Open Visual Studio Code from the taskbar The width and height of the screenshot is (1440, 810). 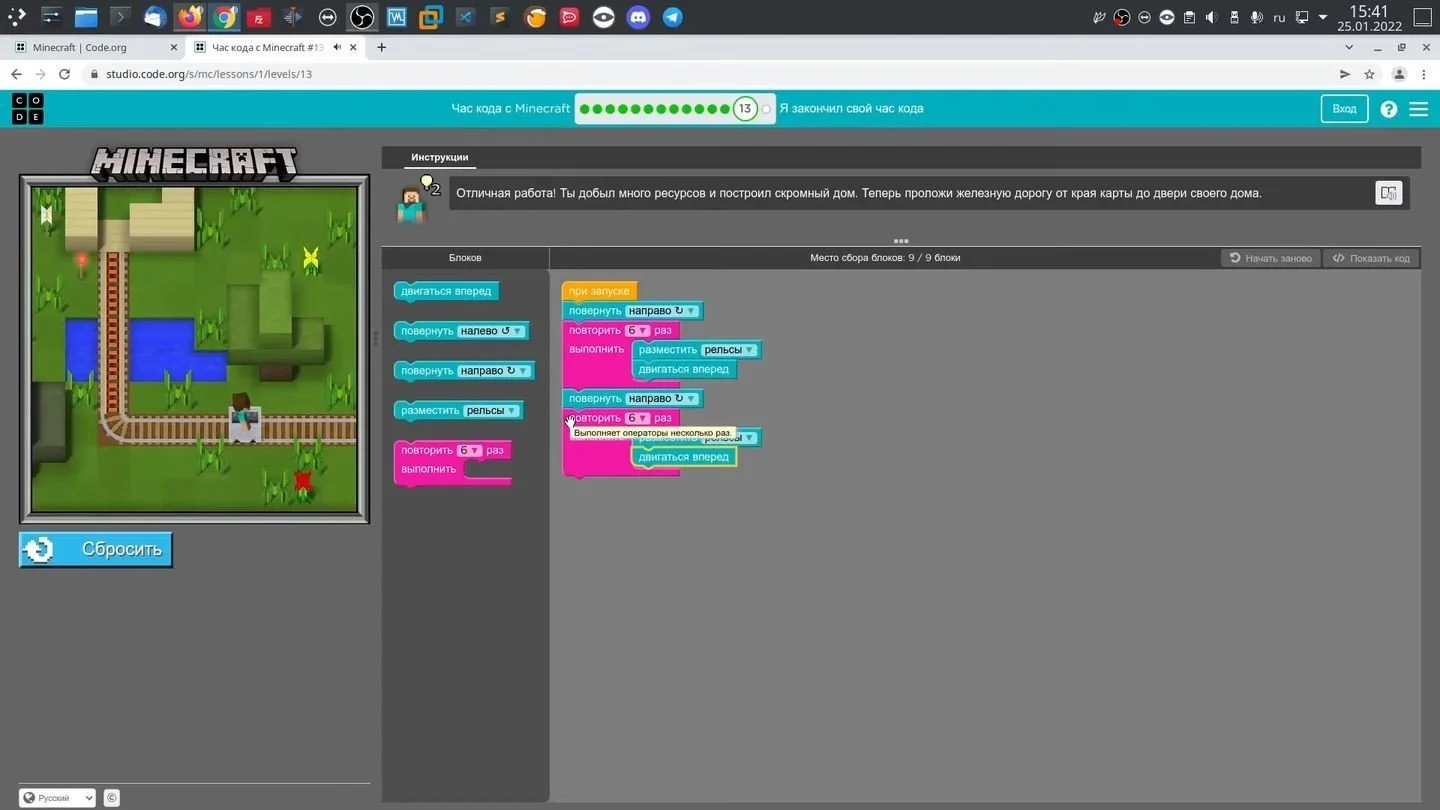pos(465,17)
